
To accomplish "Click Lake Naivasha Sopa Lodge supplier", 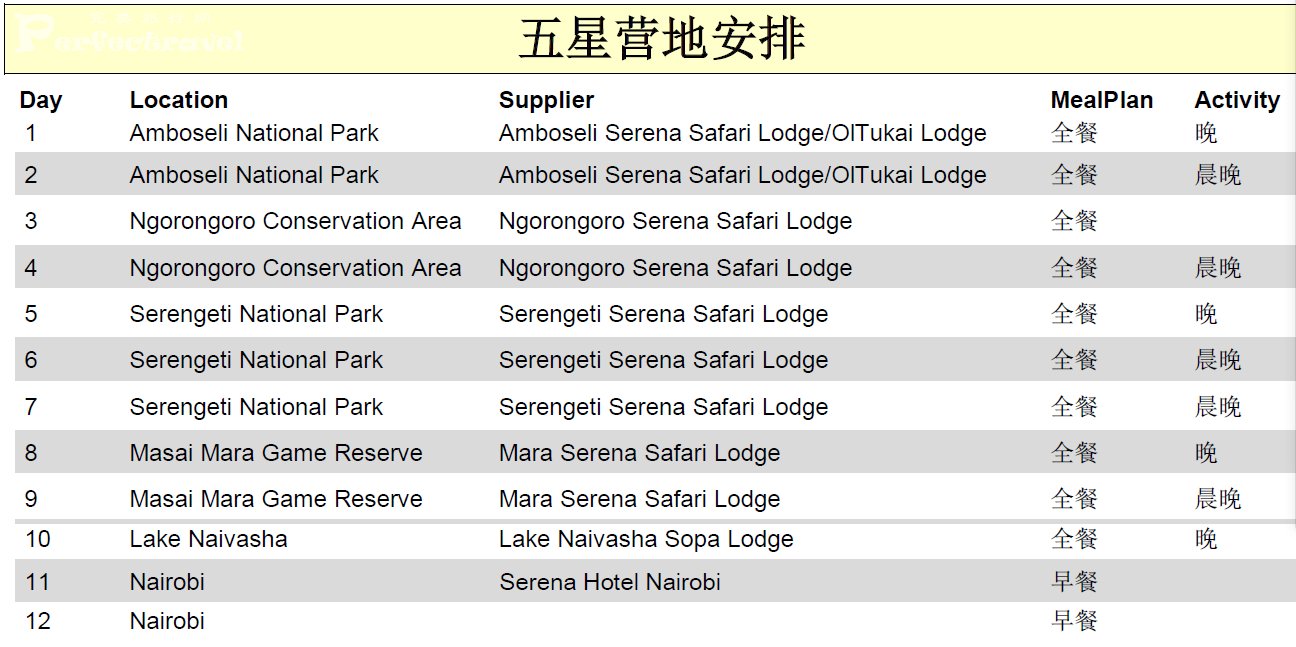I will (x=646, y=539).
